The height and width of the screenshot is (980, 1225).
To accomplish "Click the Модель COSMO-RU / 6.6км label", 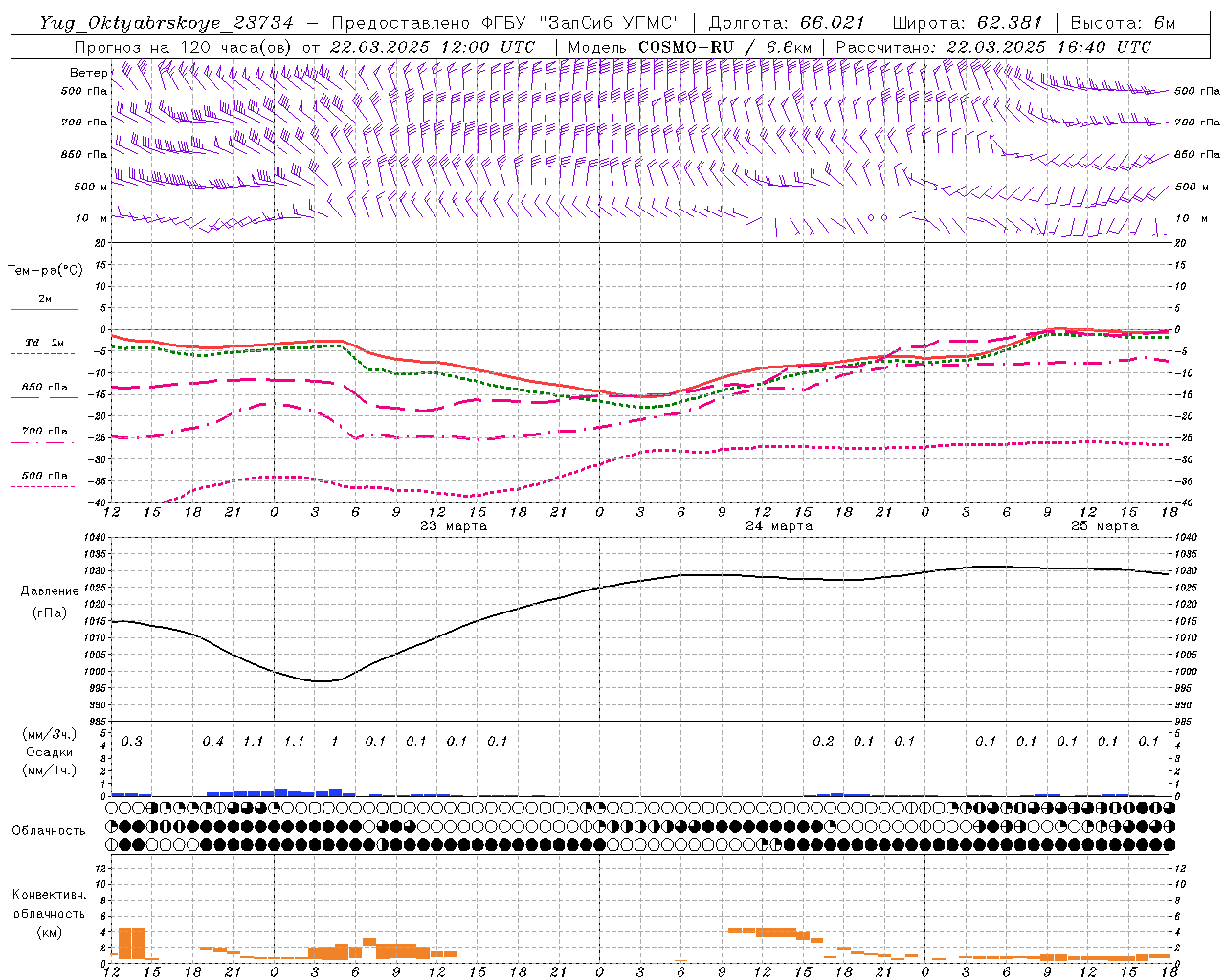I will 689,47.
